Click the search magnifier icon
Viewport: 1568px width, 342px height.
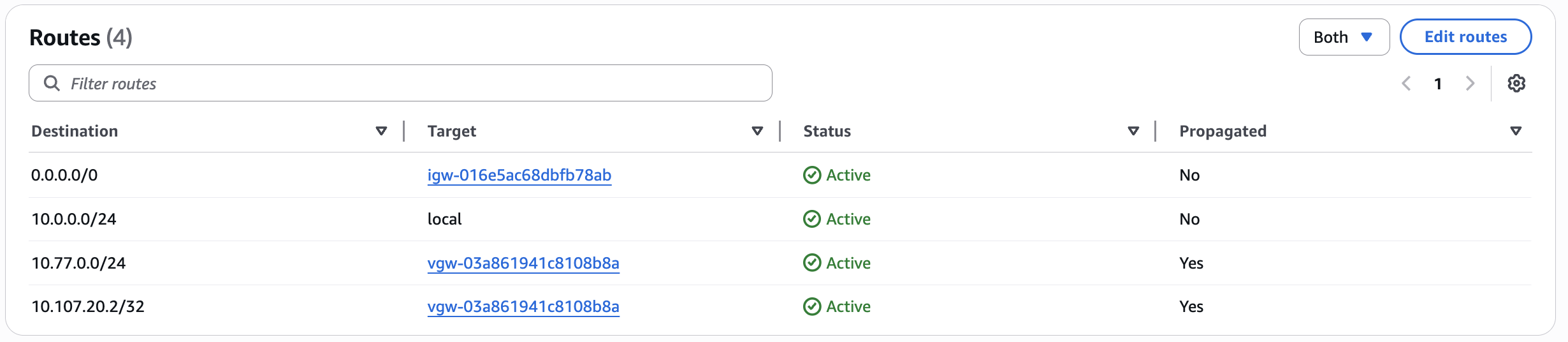(x=52, y=84)
